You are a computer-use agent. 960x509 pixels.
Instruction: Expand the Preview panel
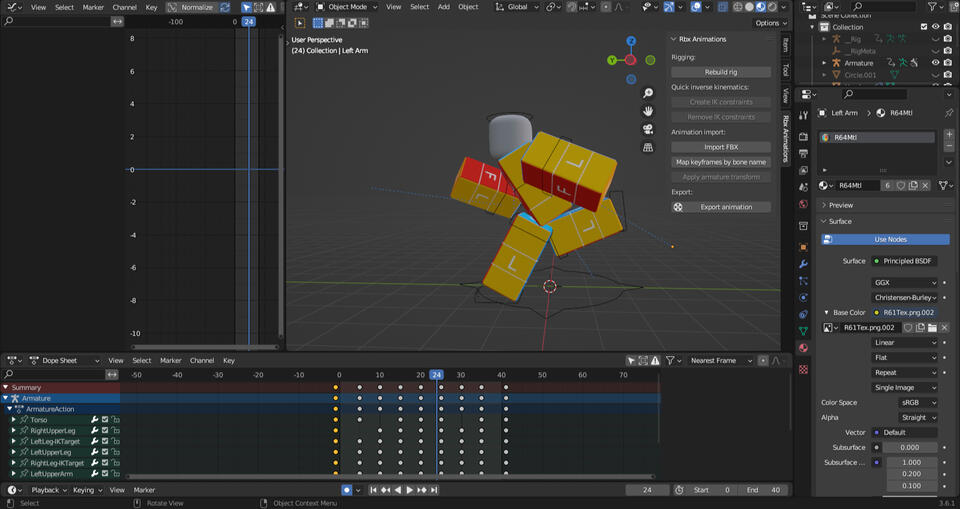[x=841, y=205]
